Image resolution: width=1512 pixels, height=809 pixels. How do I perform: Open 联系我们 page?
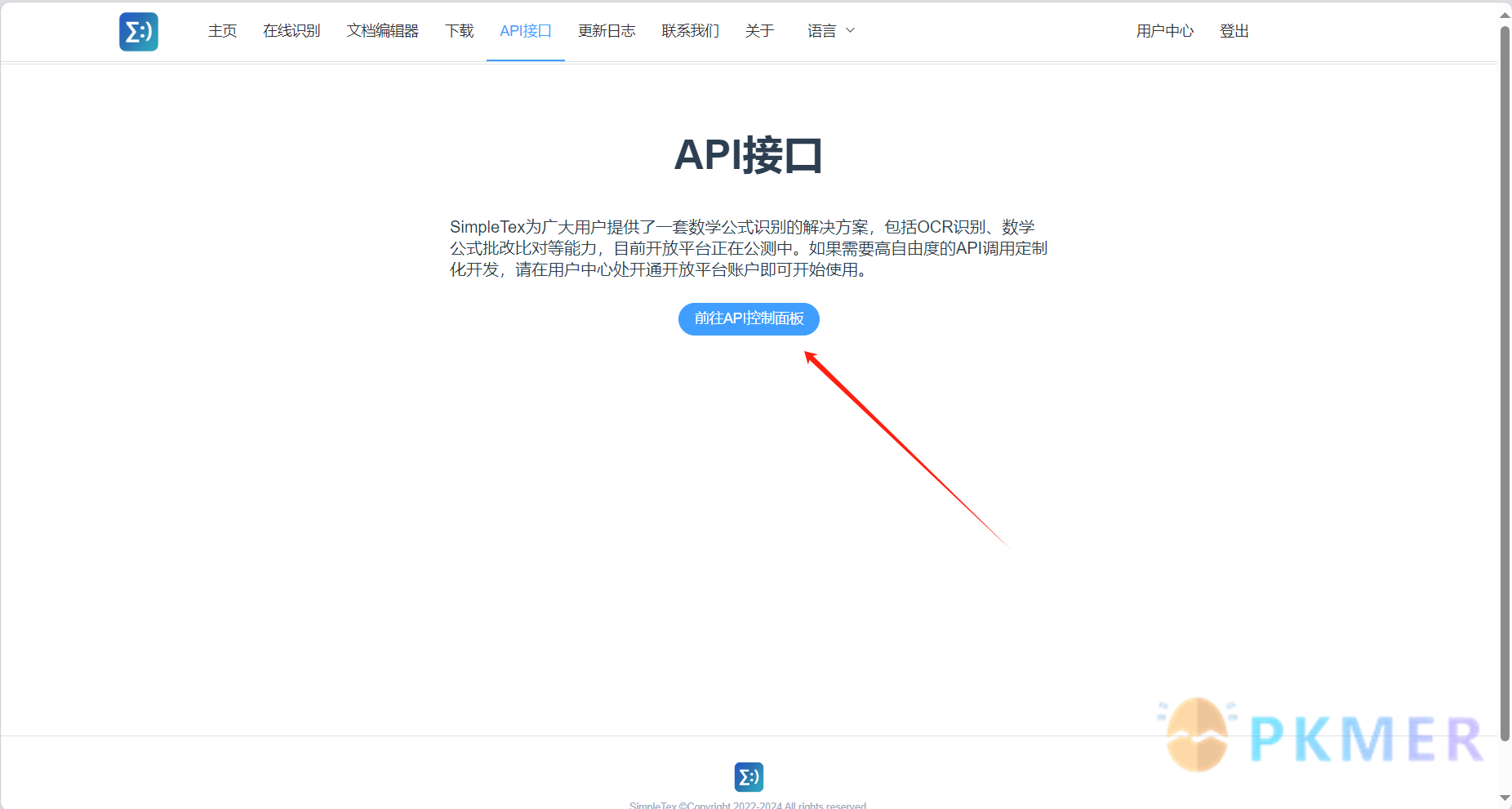(x=690, y=31)
